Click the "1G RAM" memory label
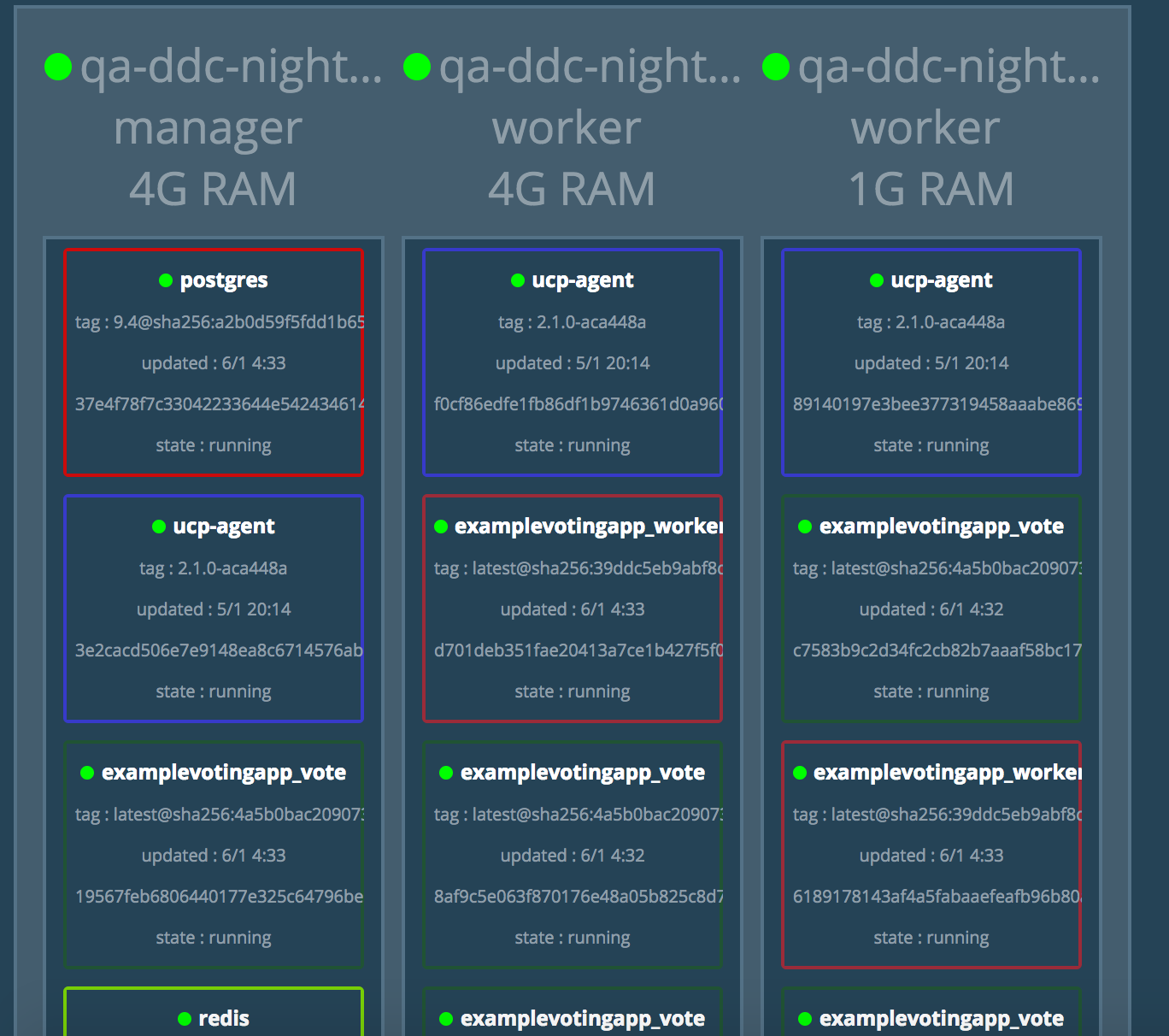 [x=931, y=189]
